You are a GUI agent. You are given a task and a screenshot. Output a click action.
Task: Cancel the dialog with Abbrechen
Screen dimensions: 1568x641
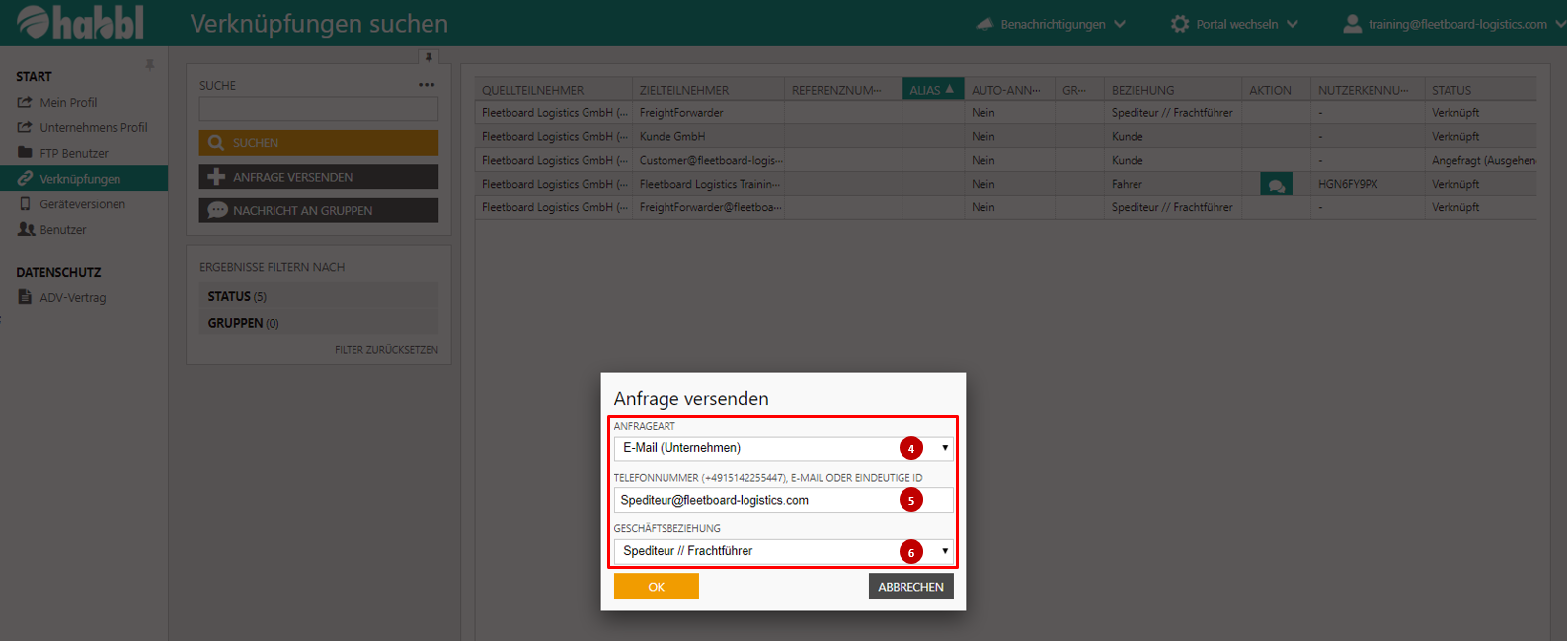click(x=910, y=587)
